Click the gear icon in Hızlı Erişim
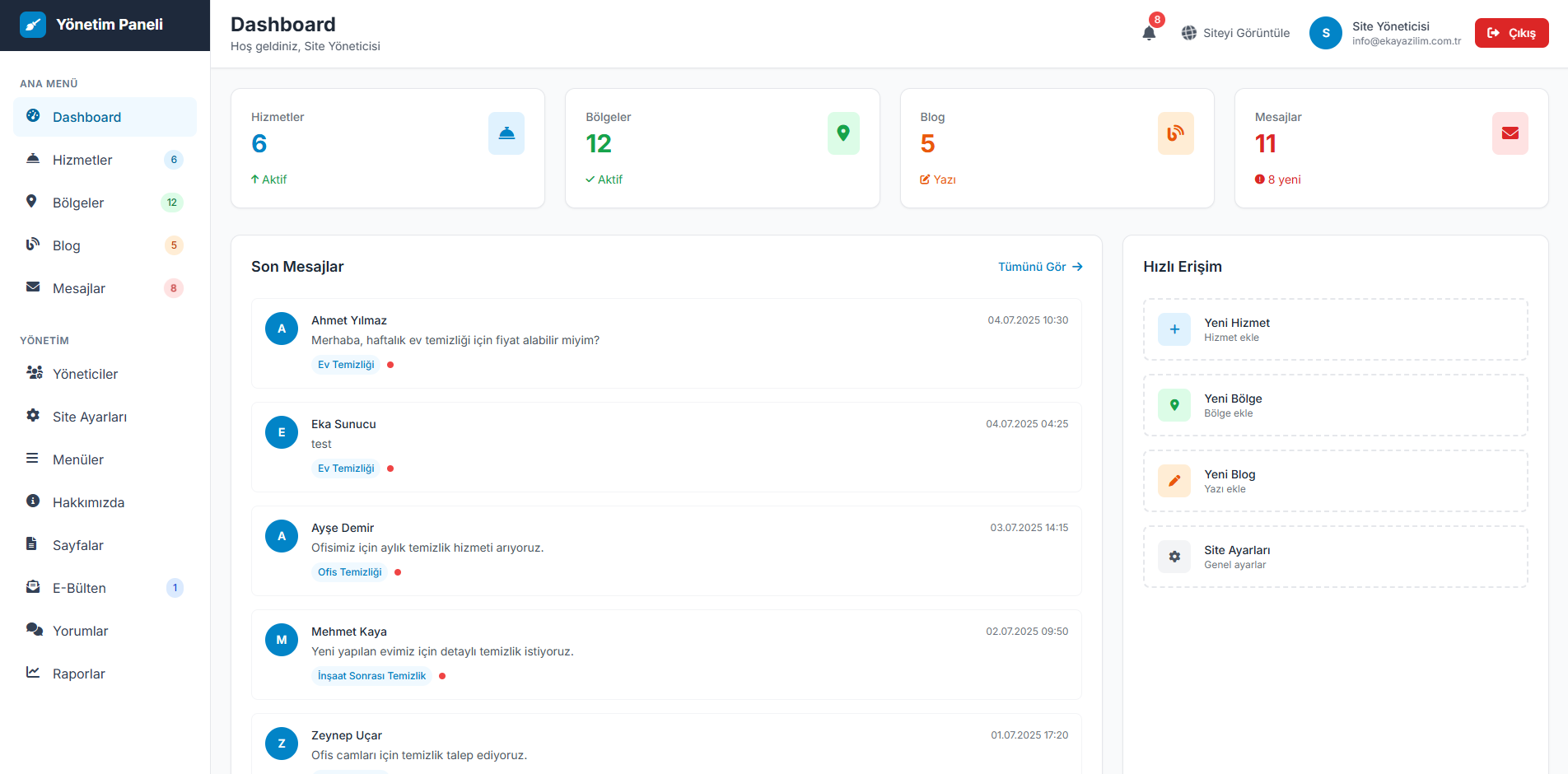This screenshot has height=774, width=1568. (x=1174, y=557)
